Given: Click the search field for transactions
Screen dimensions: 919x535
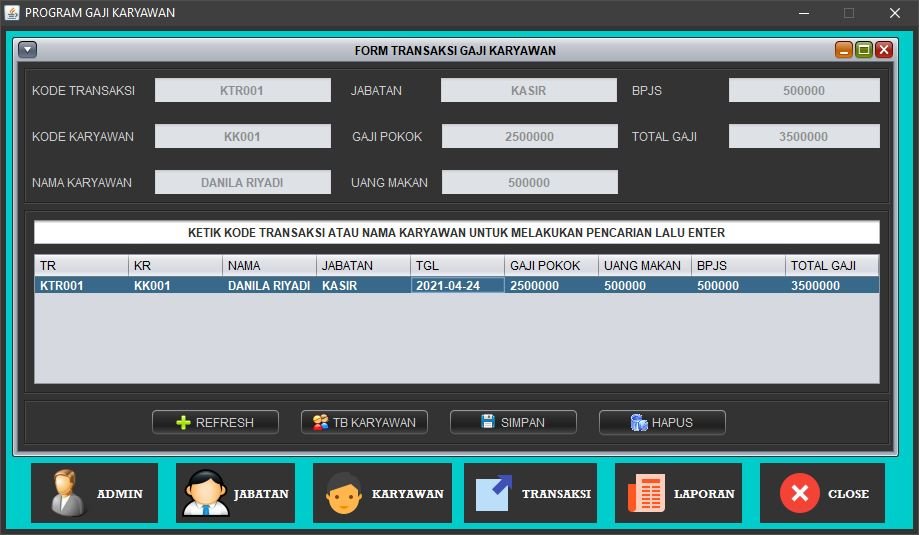Looking at the screenshot, I should tap(456, 232).
